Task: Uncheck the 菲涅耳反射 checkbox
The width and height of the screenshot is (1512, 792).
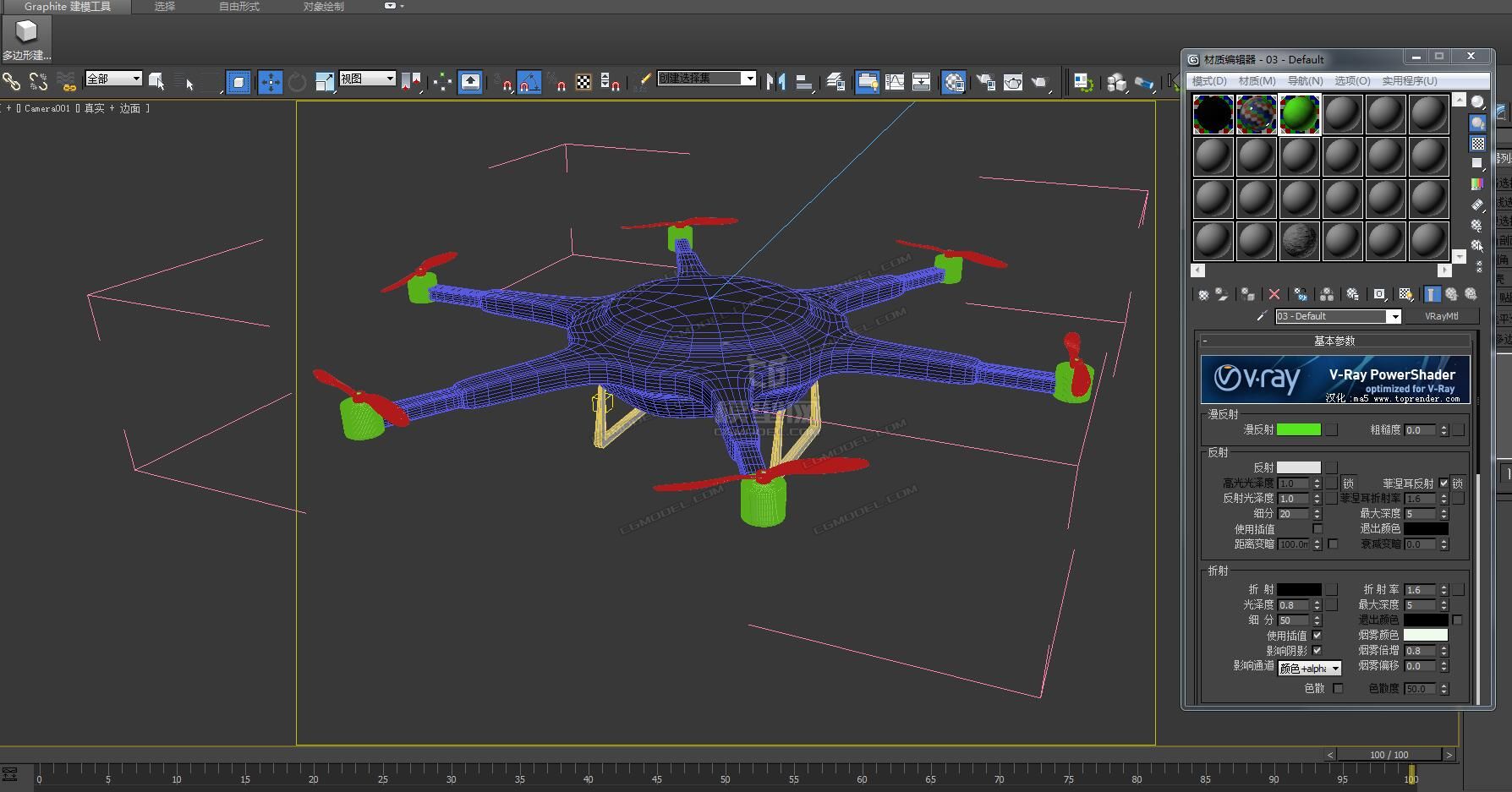Action: coord(1444,483)
